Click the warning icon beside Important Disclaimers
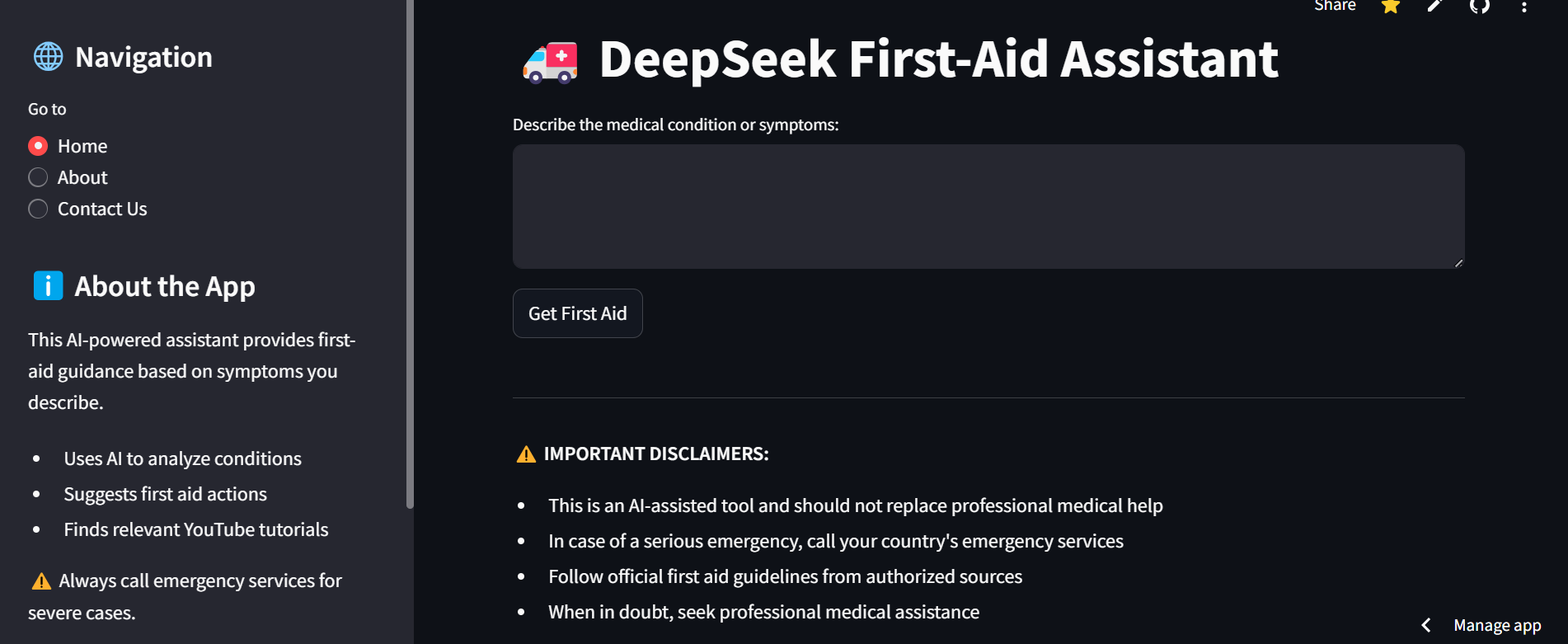Viewport: 1568px width, 644px height. [x=526, y=454]
